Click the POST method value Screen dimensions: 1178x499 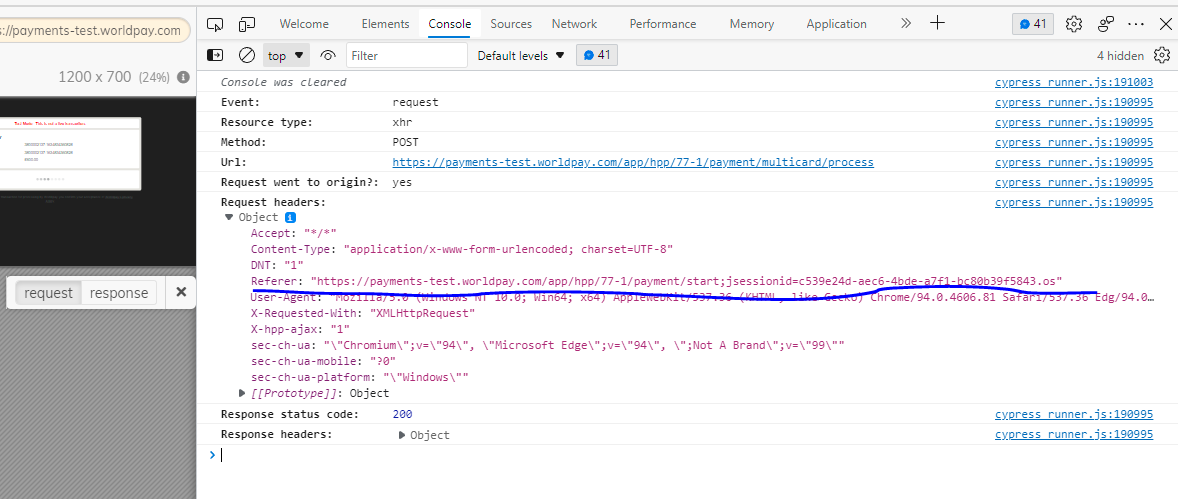click(406, 142)
